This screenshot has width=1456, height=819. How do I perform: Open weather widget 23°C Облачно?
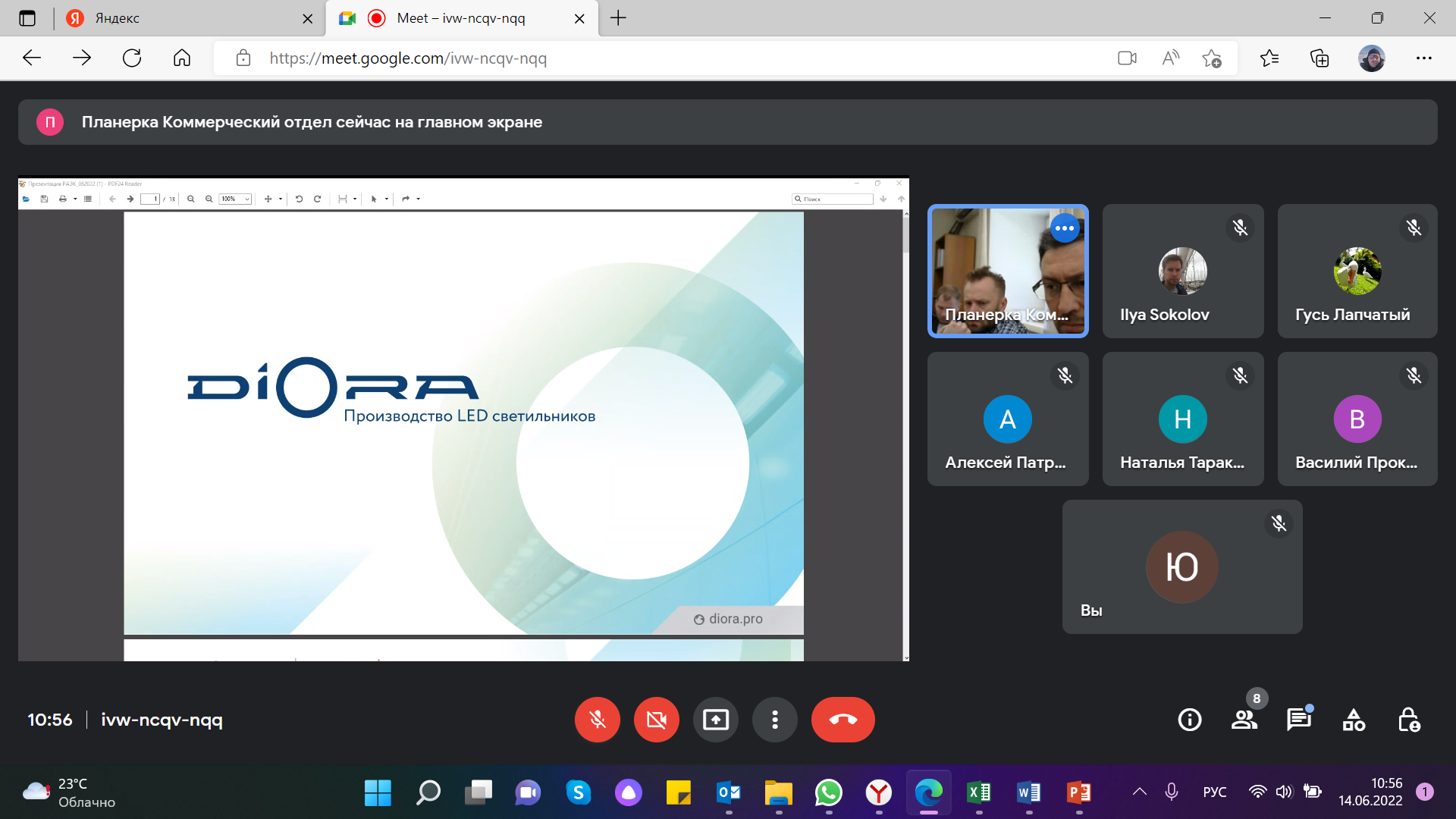[x=70, y=792]
